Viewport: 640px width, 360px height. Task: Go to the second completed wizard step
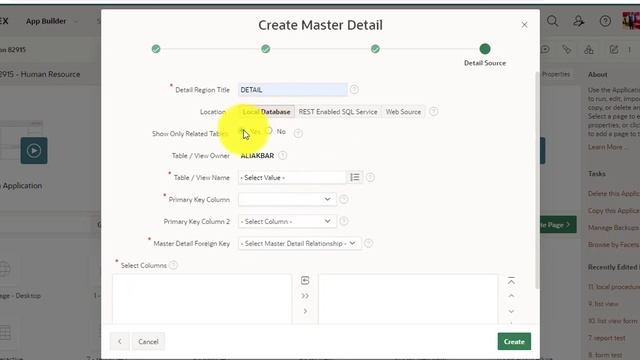(266, 49)
